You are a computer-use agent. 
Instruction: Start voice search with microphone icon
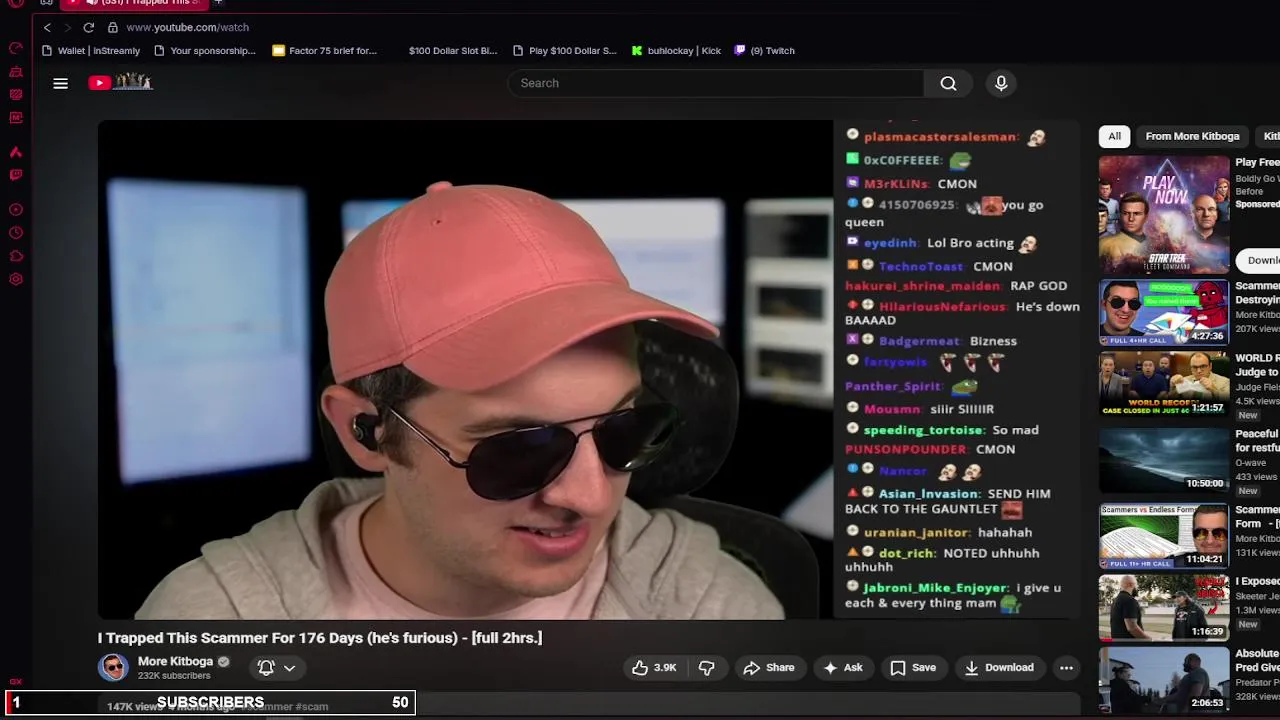1001,83
